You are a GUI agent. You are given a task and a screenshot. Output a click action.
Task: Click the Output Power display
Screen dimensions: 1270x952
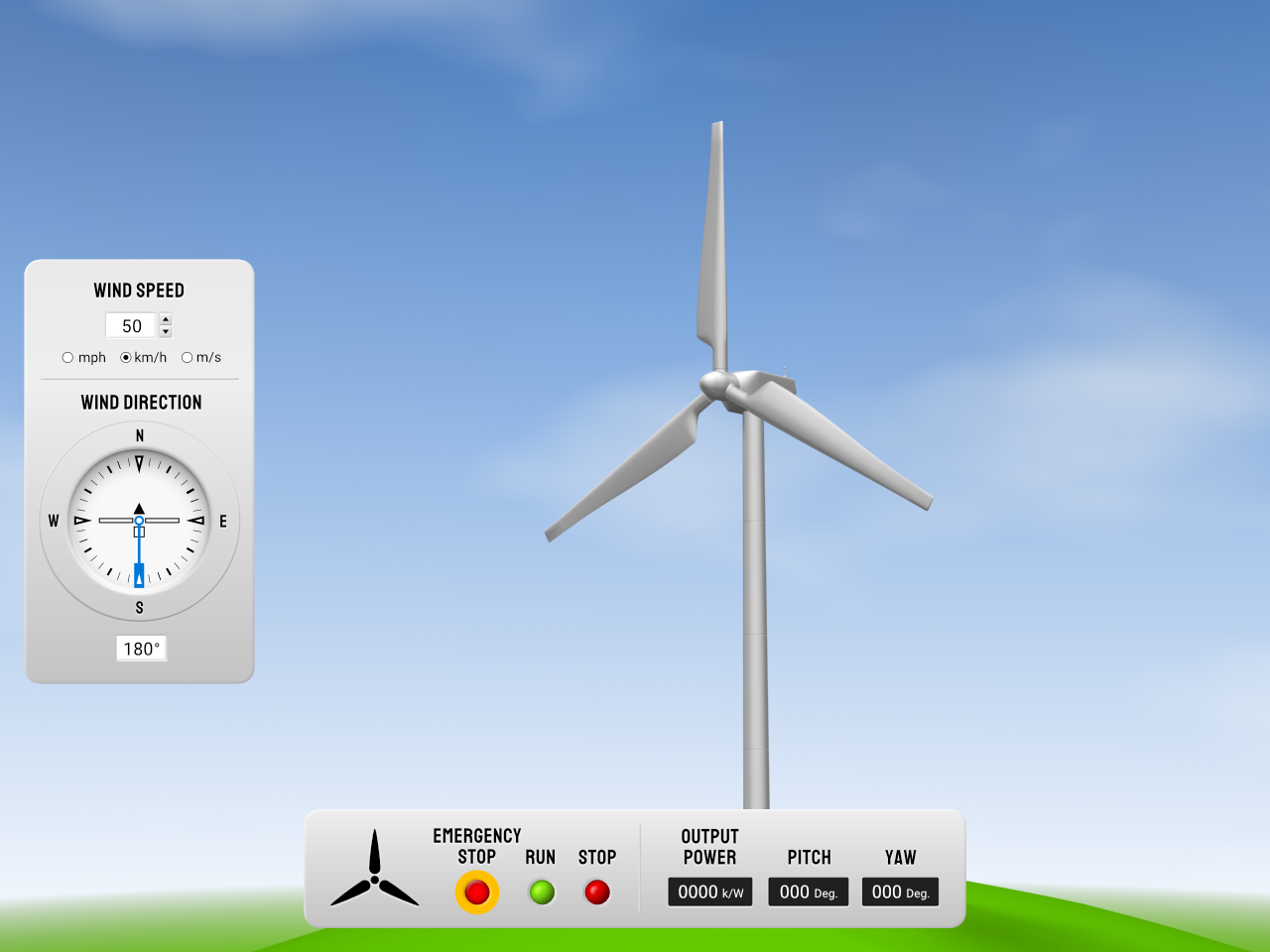(x=710, y=892)
